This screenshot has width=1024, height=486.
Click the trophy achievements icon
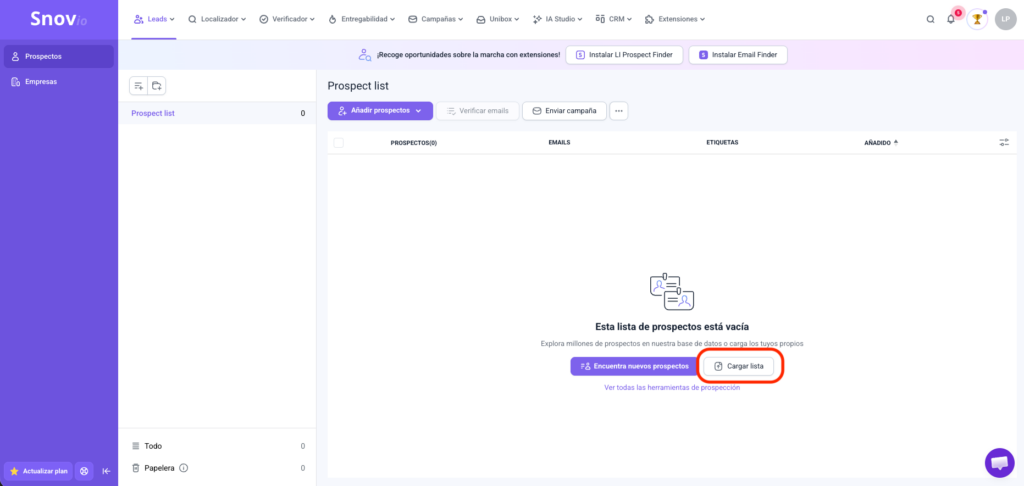(x=977, y=19)
